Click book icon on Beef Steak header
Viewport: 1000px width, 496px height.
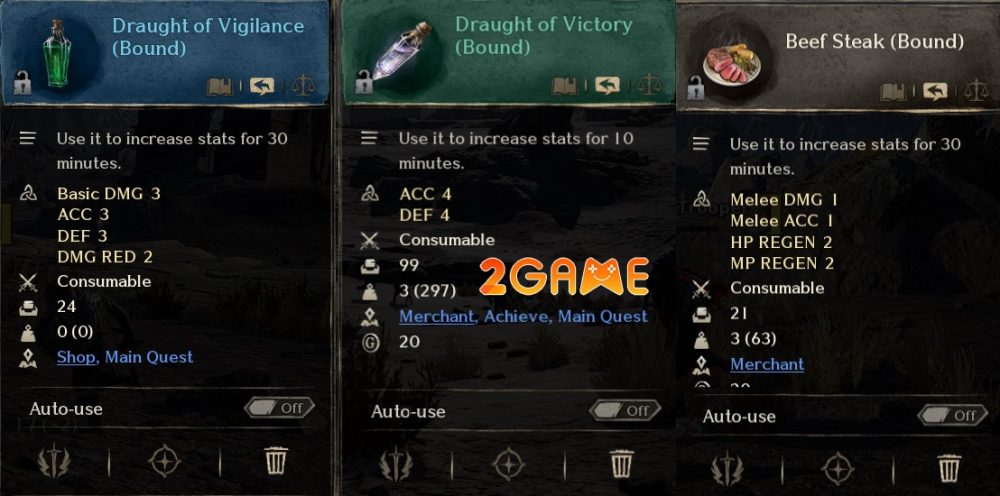(893, 92)
